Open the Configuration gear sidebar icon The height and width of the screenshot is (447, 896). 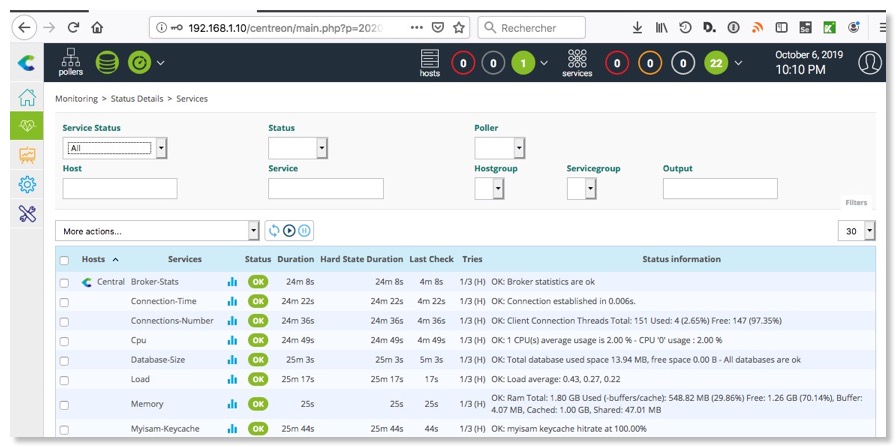click(27, 184)
